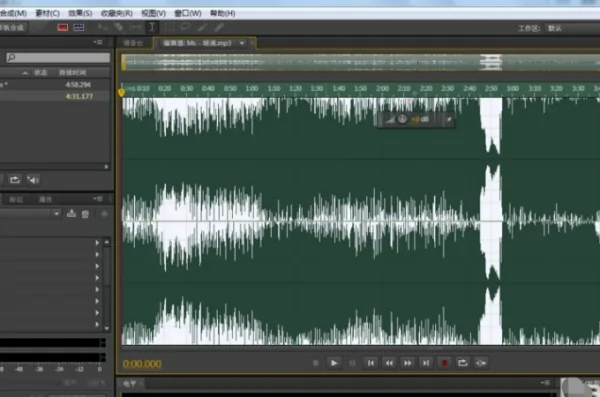Screen dimensions: 600x397
Task: Pin the floating volume HUD
Action: pos(449,119)
